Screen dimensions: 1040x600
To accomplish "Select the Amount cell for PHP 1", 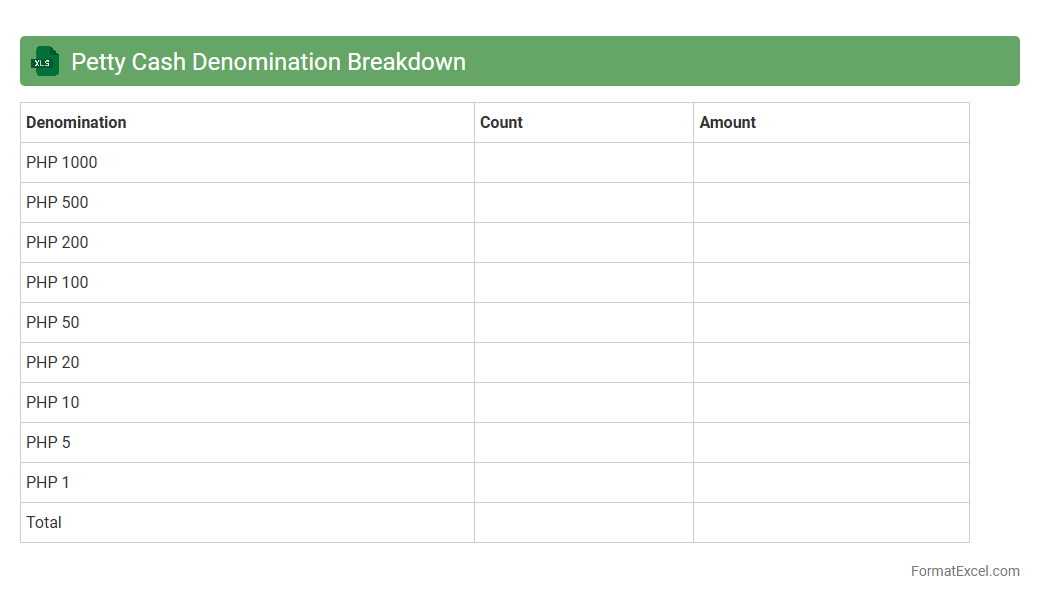I will click(830, 482).
